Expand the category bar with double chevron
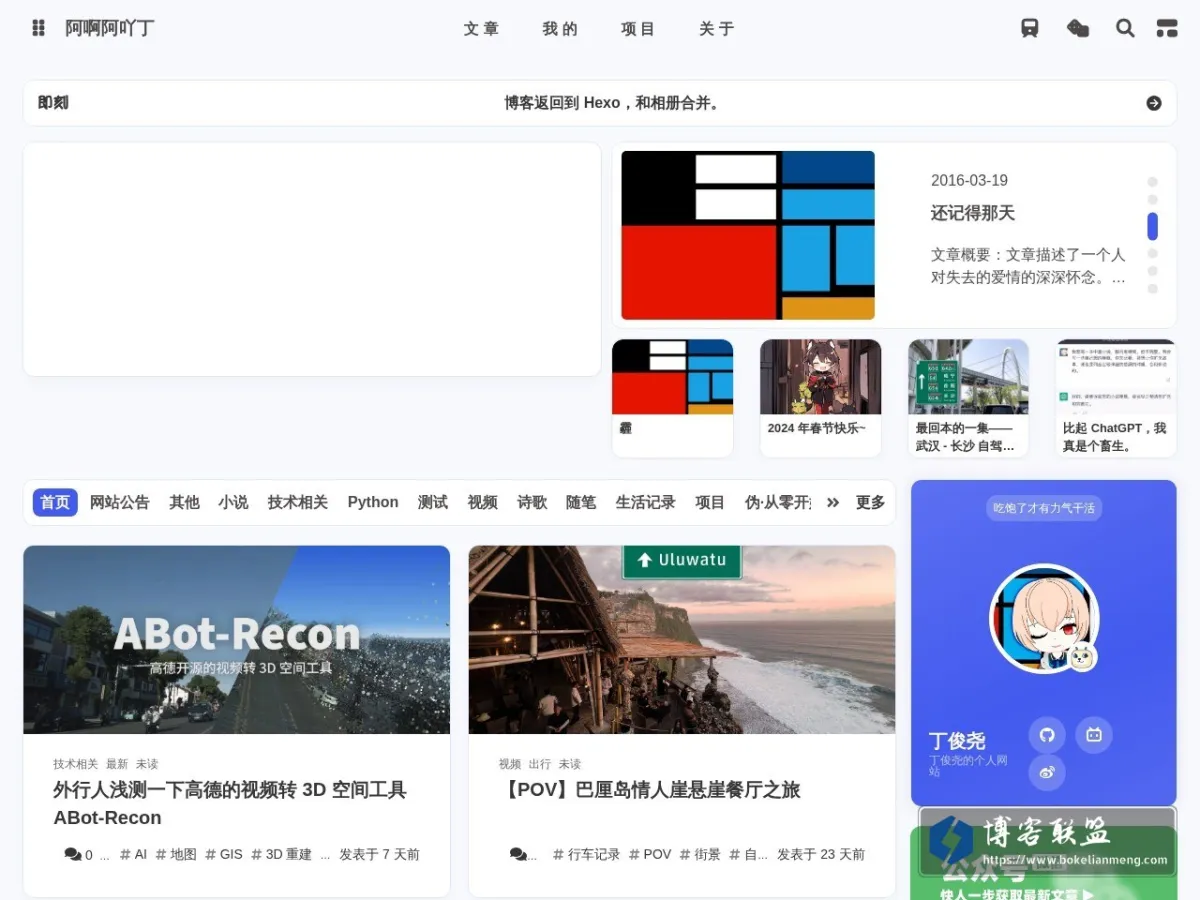Viewport: 1200px width, 900px height. 833,502
